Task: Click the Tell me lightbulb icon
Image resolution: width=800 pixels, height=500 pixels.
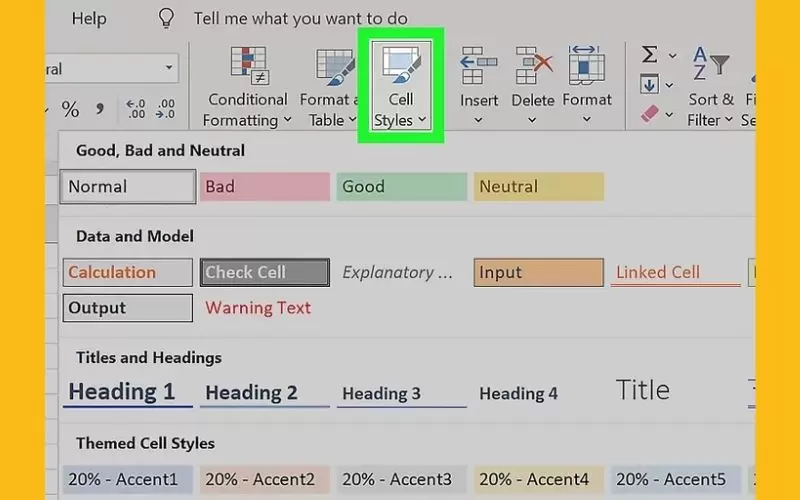Action: click(x=166, y=18)
